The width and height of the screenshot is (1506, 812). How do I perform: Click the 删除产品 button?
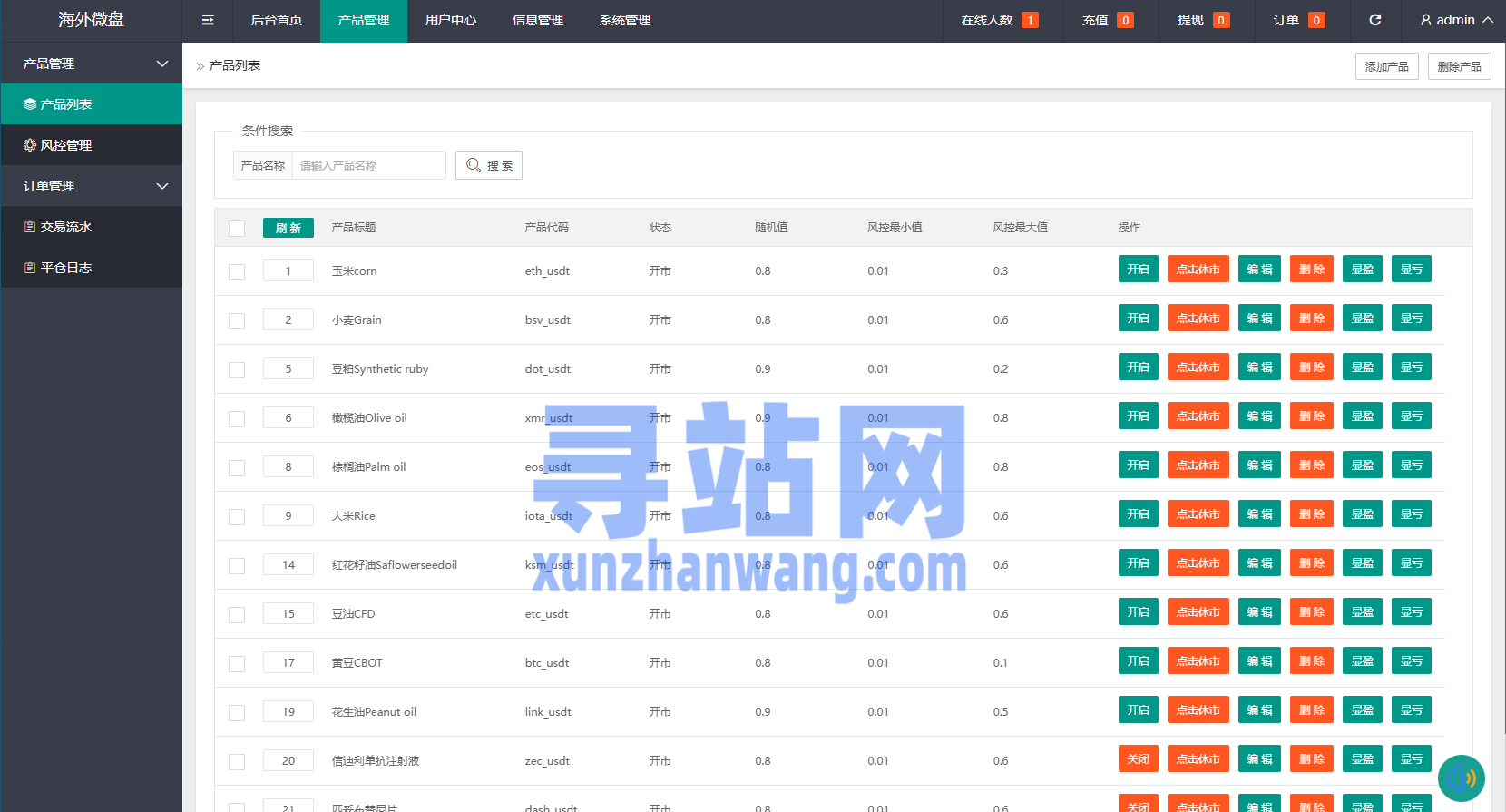tap(1460, 66)
